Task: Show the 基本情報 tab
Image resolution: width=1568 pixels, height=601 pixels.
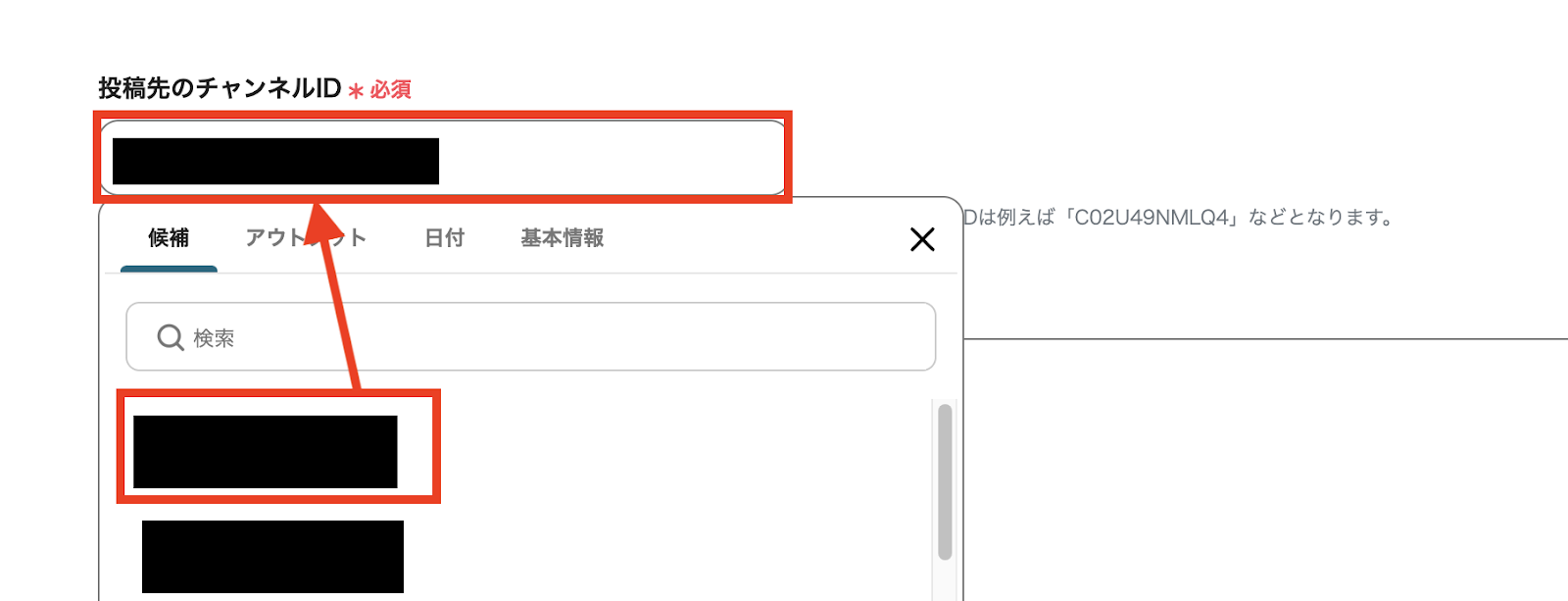Action: [x=563, y=238]
